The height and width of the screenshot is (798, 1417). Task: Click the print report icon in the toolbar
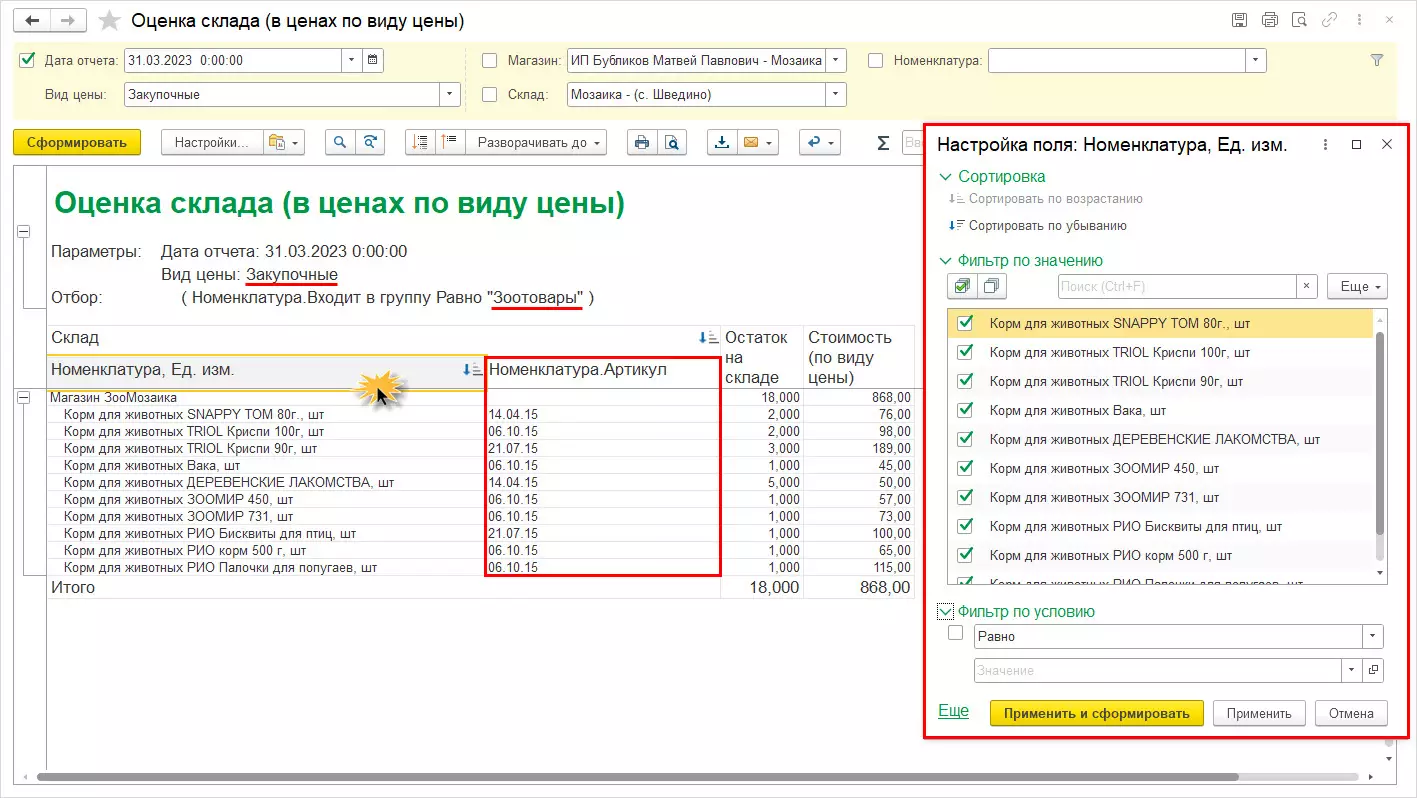[x=642, y=143]
